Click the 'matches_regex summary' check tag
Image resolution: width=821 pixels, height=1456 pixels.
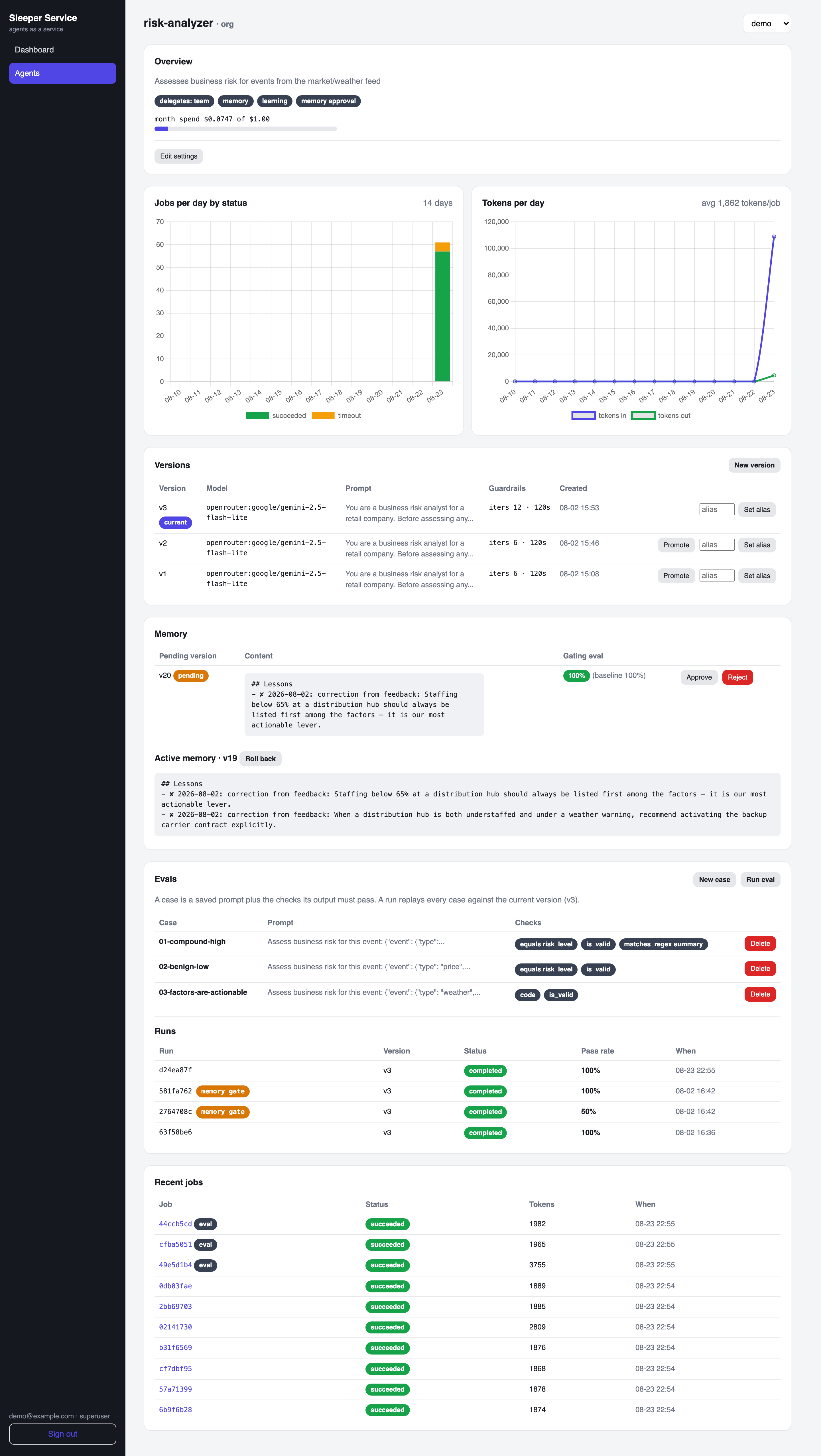tap(663, 944)
